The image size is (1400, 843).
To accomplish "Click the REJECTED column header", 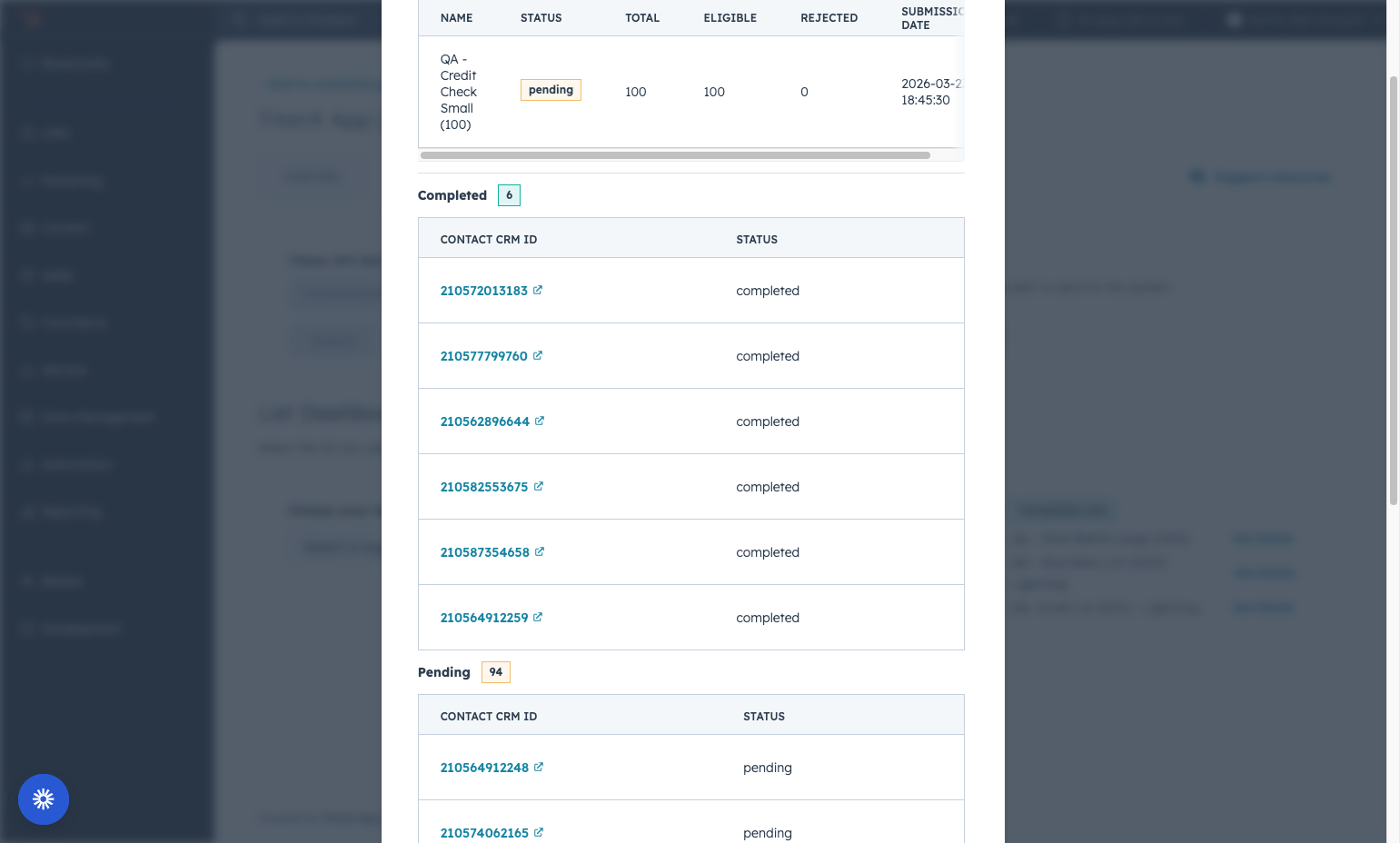I will [829, 18].
